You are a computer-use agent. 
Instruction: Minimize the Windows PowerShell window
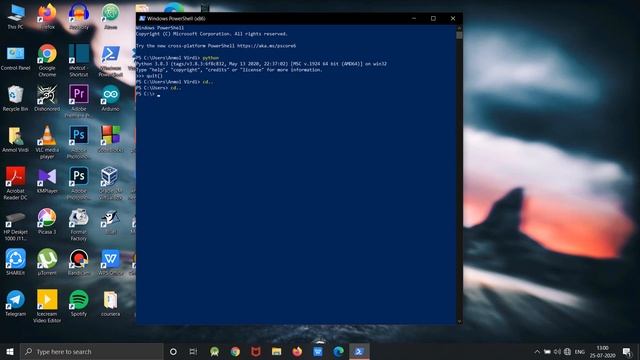click(x=414, y=18)
